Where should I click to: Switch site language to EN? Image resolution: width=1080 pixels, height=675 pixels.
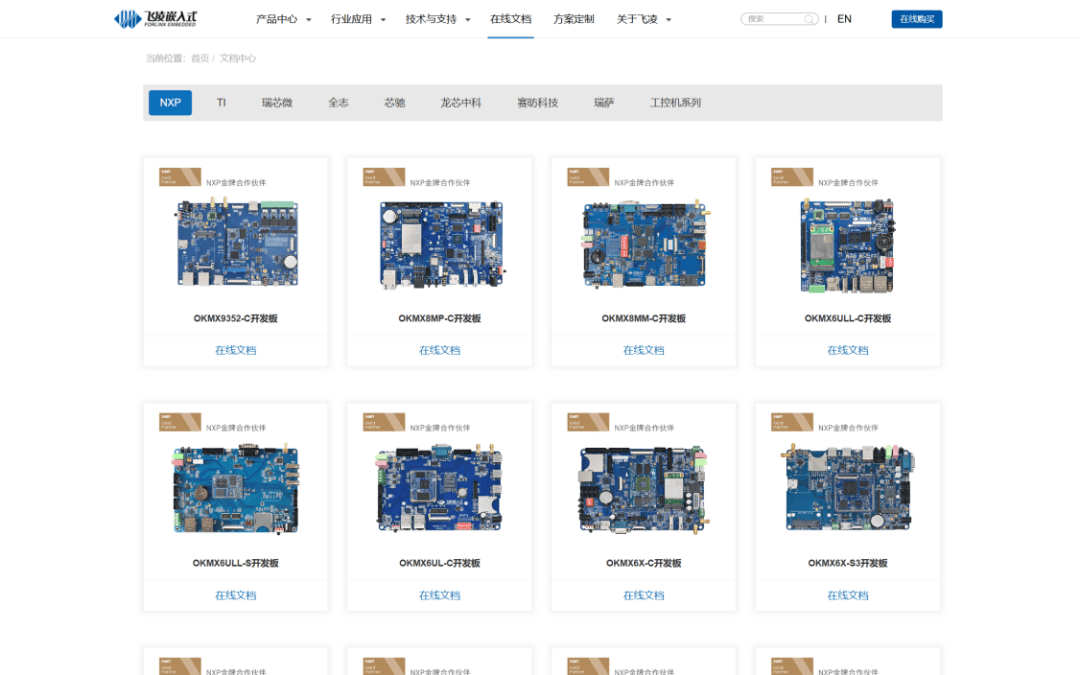click(844, 19)
